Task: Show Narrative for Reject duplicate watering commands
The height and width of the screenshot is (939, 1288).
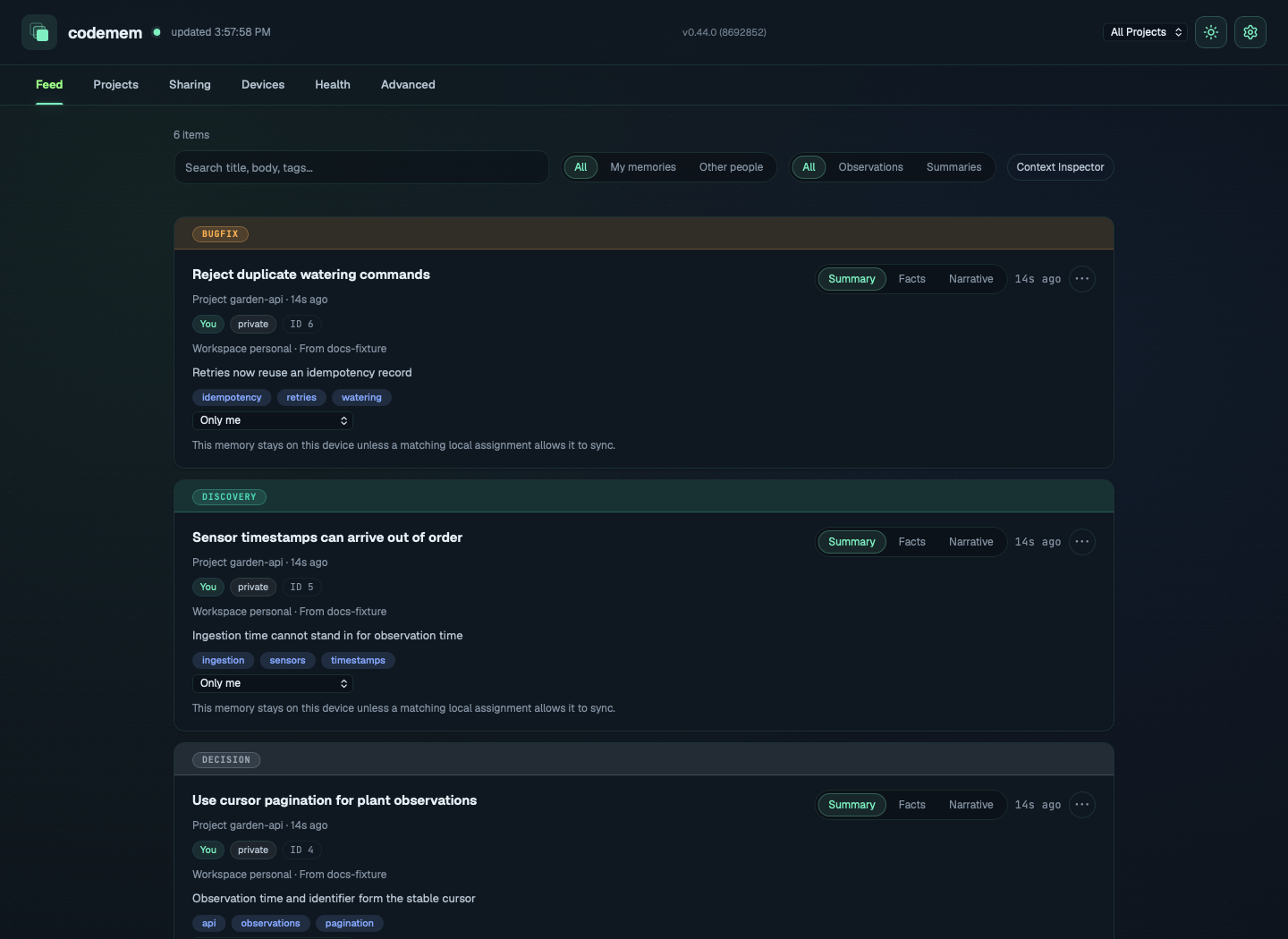Action: coord(970,279)
